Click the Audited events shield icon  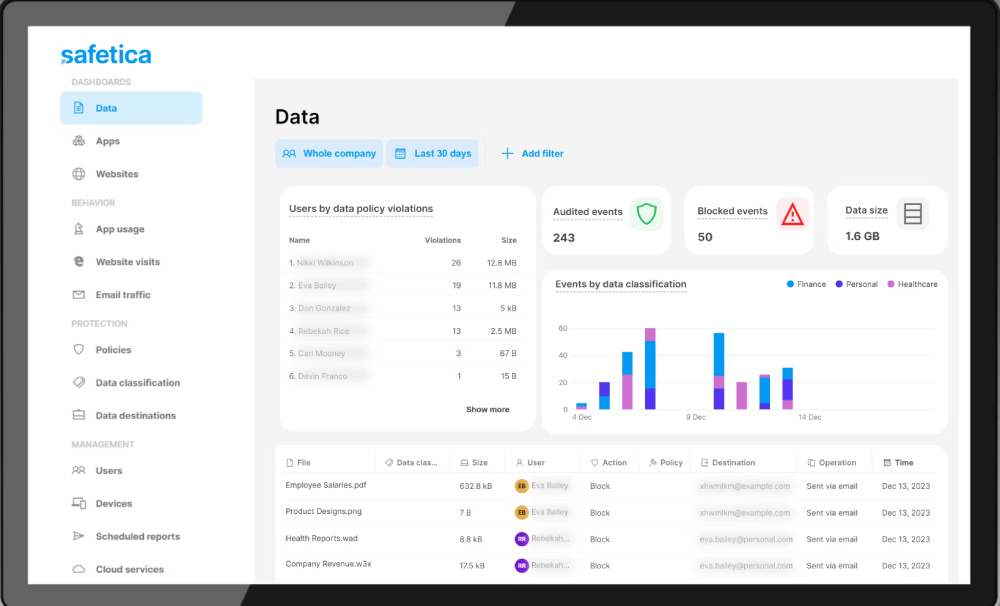click(x=647, y=214)
